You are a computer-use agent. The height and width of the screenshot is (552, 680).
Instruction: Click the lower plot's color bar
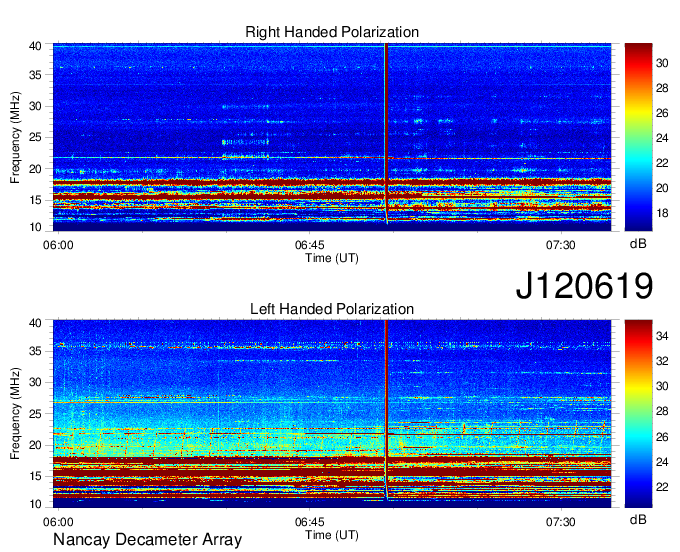[638, 414]
